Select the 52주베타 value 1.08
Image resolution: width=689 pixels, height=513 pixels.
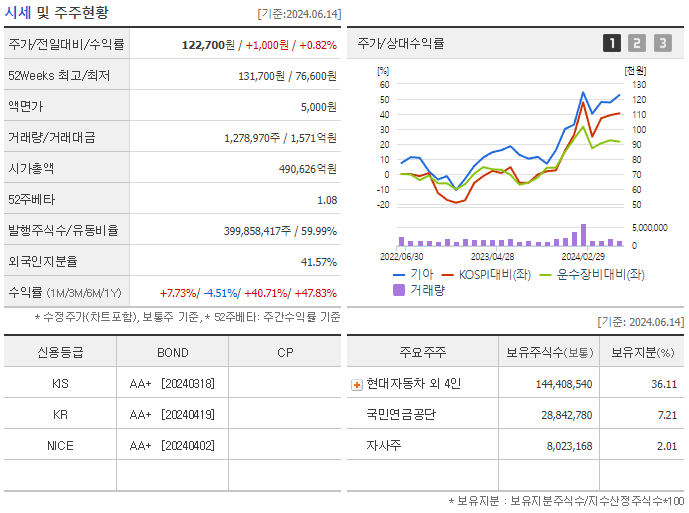point(327,200)
